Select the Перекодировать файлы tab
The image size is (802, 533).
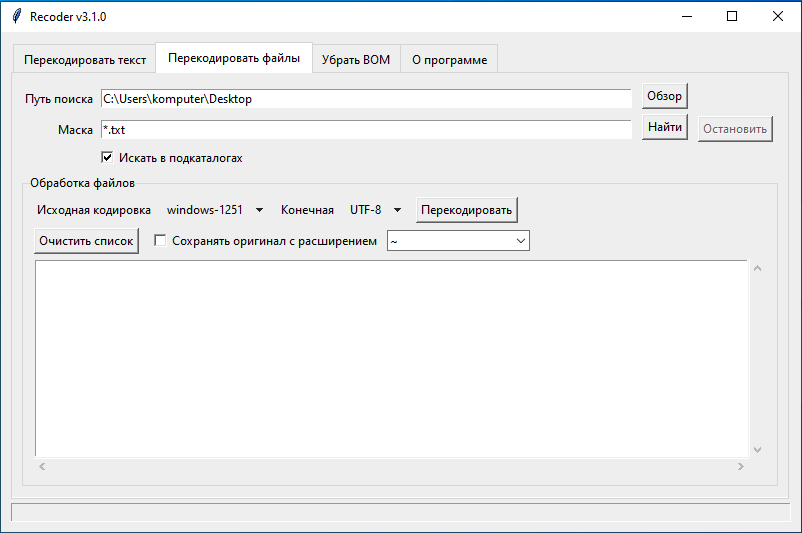(x=234, y=58)
